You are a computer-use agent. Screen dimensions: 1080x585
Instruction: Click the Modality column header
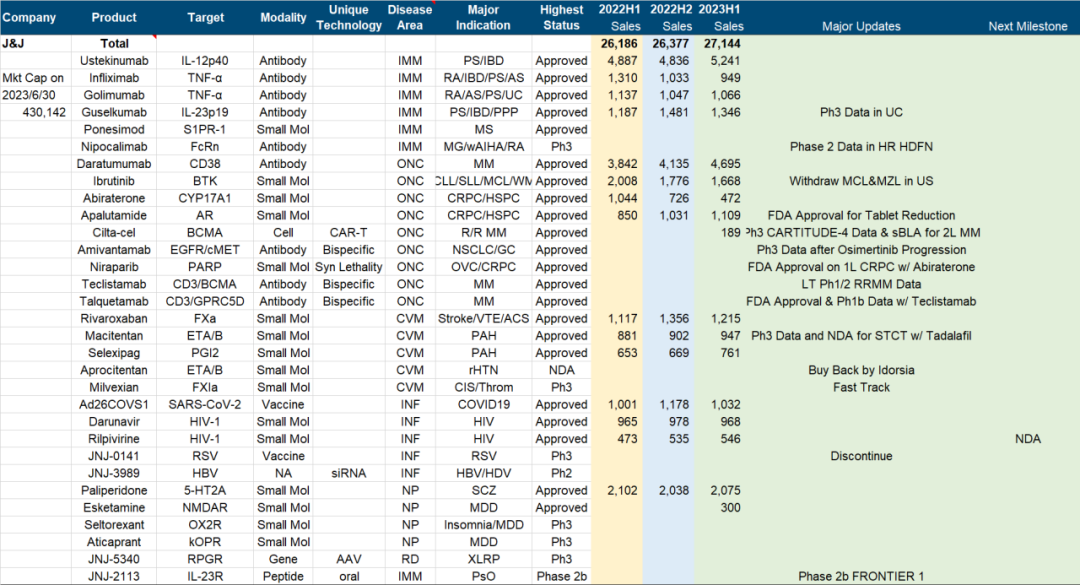pyautogui.click(x=283, y=17)
